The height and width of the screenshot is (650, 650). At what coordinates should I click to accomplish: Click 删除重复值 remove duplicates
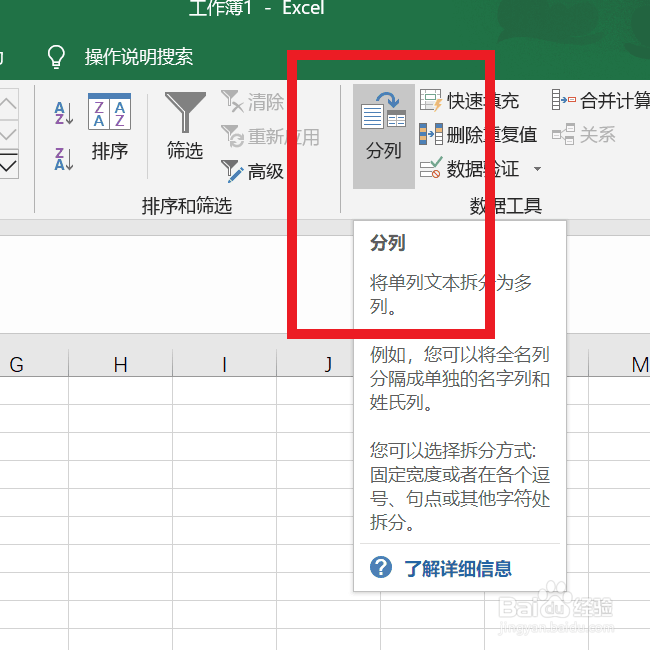point(478,135)
